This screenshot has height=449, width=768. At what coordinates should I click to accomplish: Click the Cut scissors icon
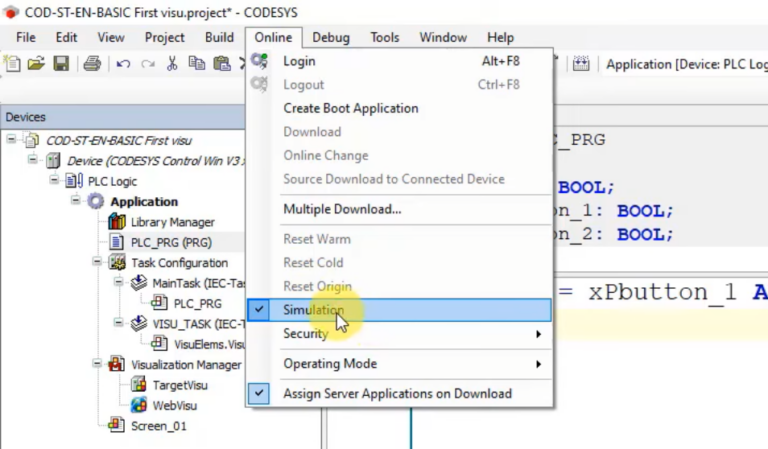point(172,64)
